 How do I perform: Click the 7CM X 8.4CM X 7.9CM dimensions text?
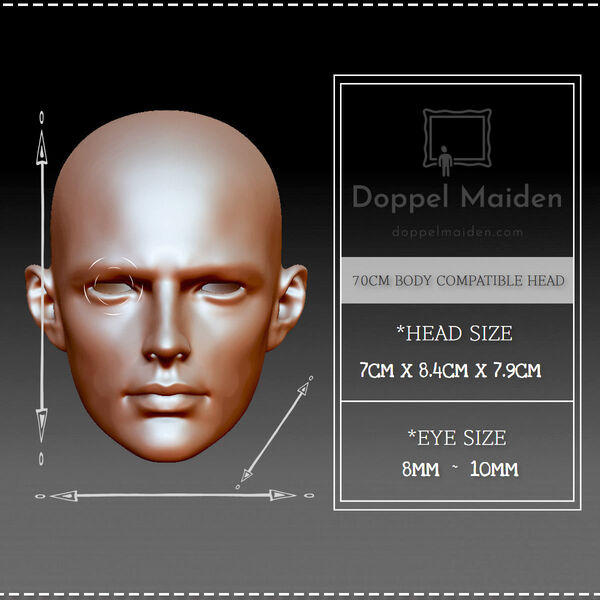451,371
